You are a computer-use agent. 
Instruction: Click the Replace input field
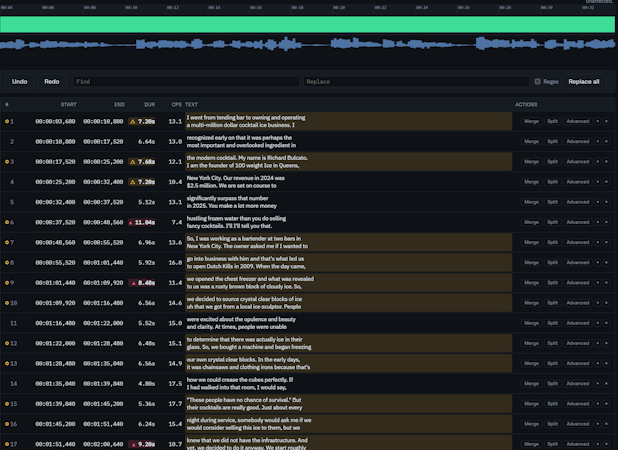coord(416,82)
